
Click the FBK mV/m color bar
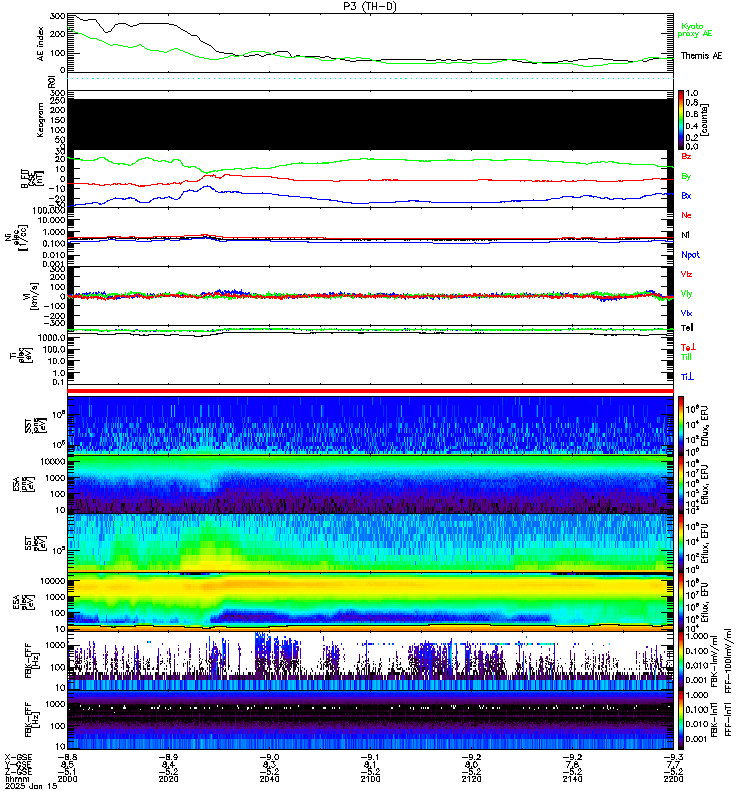click(x=681, y=661)
